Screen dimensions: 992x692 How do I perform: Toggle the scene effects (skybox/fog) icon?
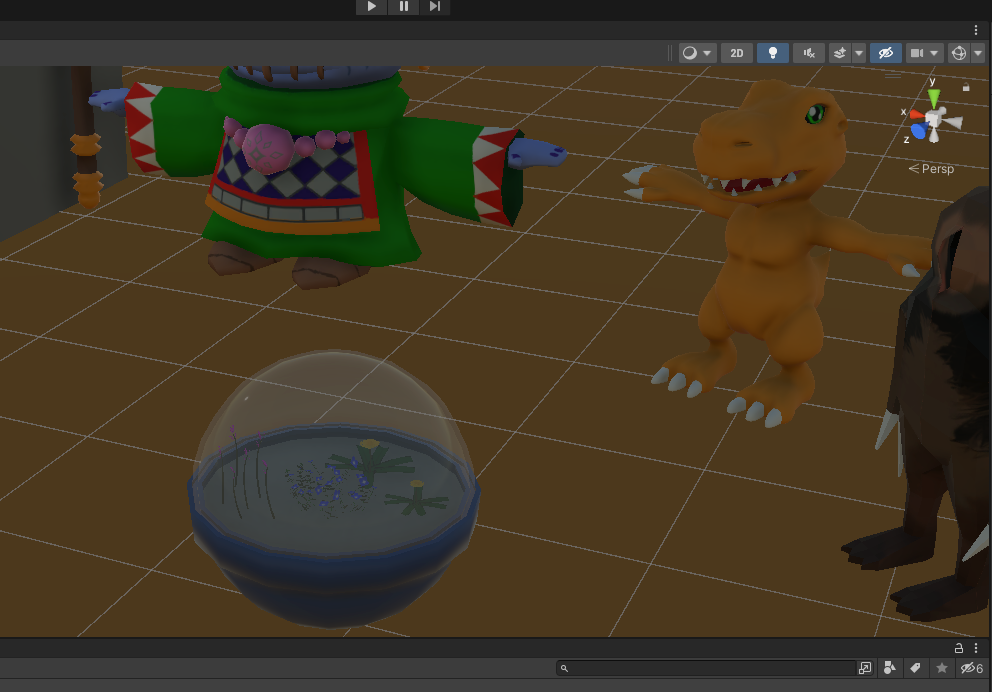point(840,53)
